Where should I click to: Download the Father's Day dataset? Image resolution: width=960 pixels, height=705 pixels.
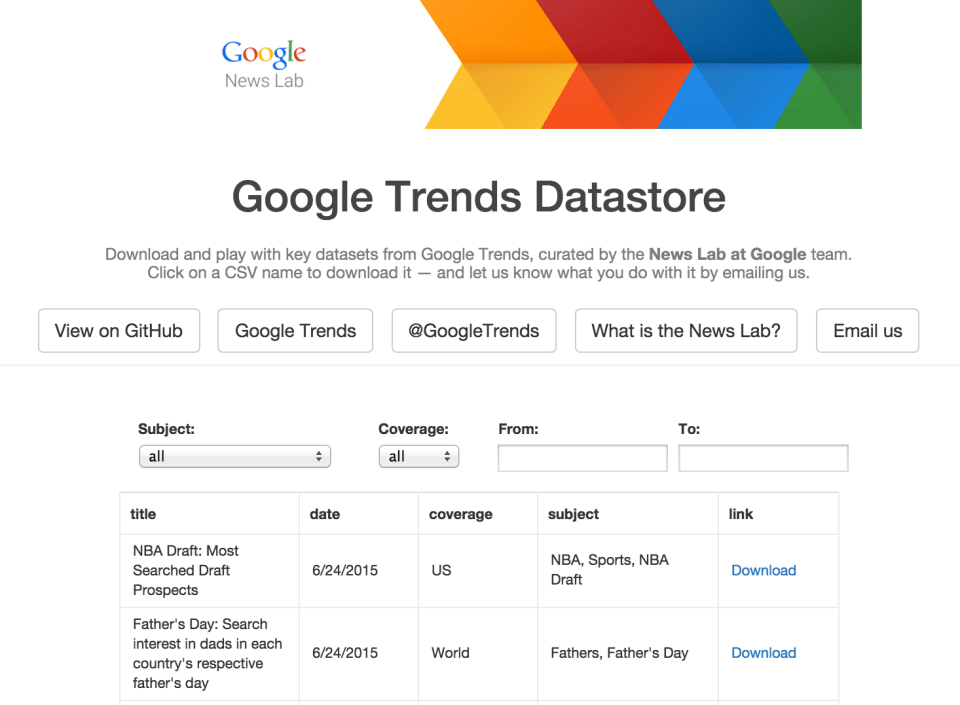coord(763,652)
